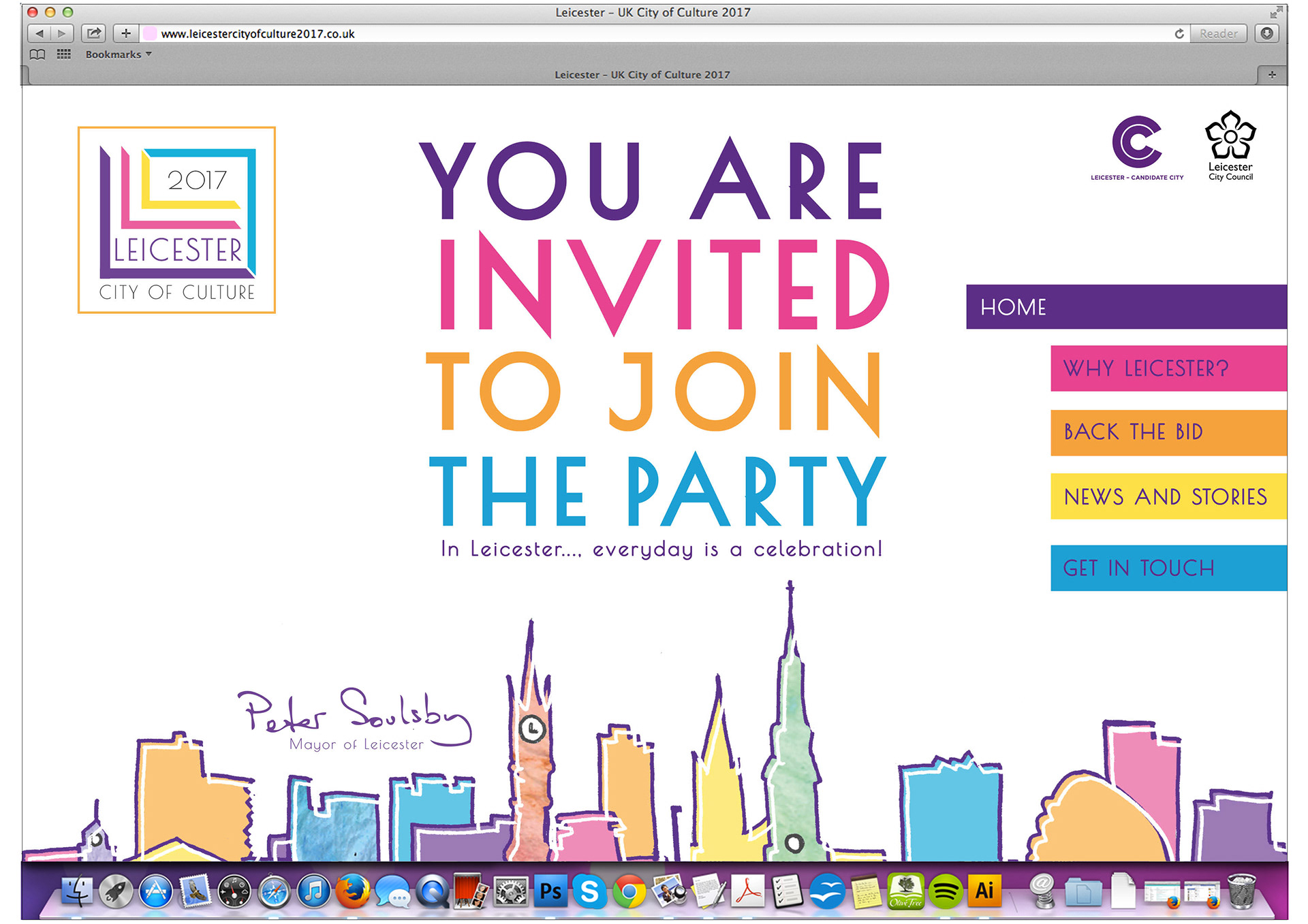Open Spotify from the Dock
The width and height of the screenshot is (1308, 924).
click(x=946, y=891)
